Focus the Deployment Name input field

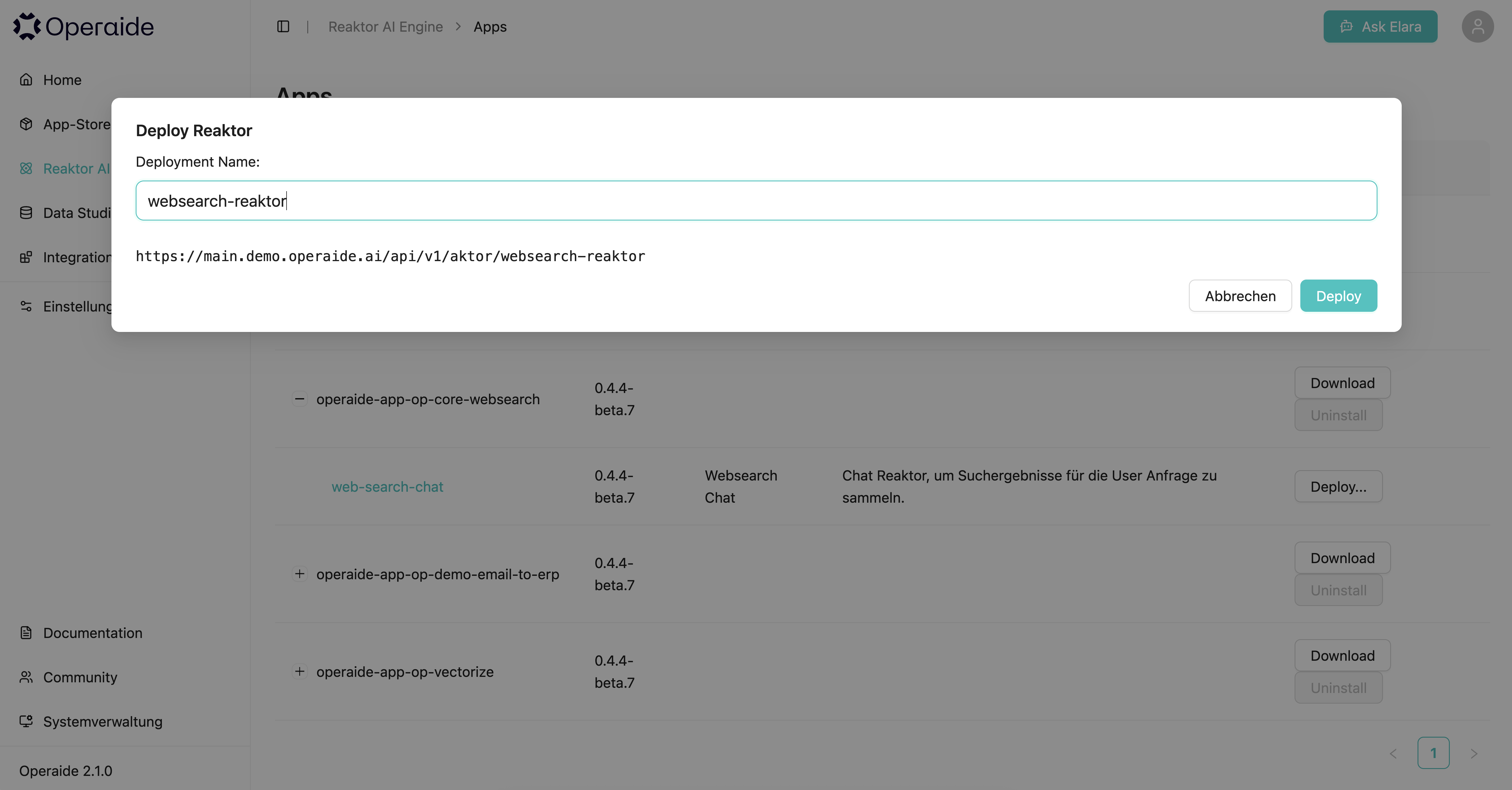coord(756,201)
